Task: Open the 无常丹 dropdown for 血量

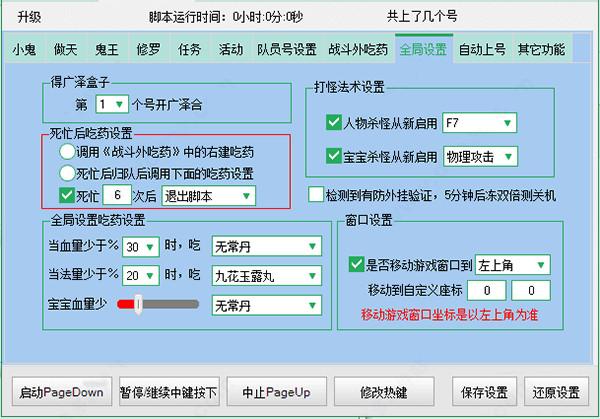Action: tap(267, 246)
